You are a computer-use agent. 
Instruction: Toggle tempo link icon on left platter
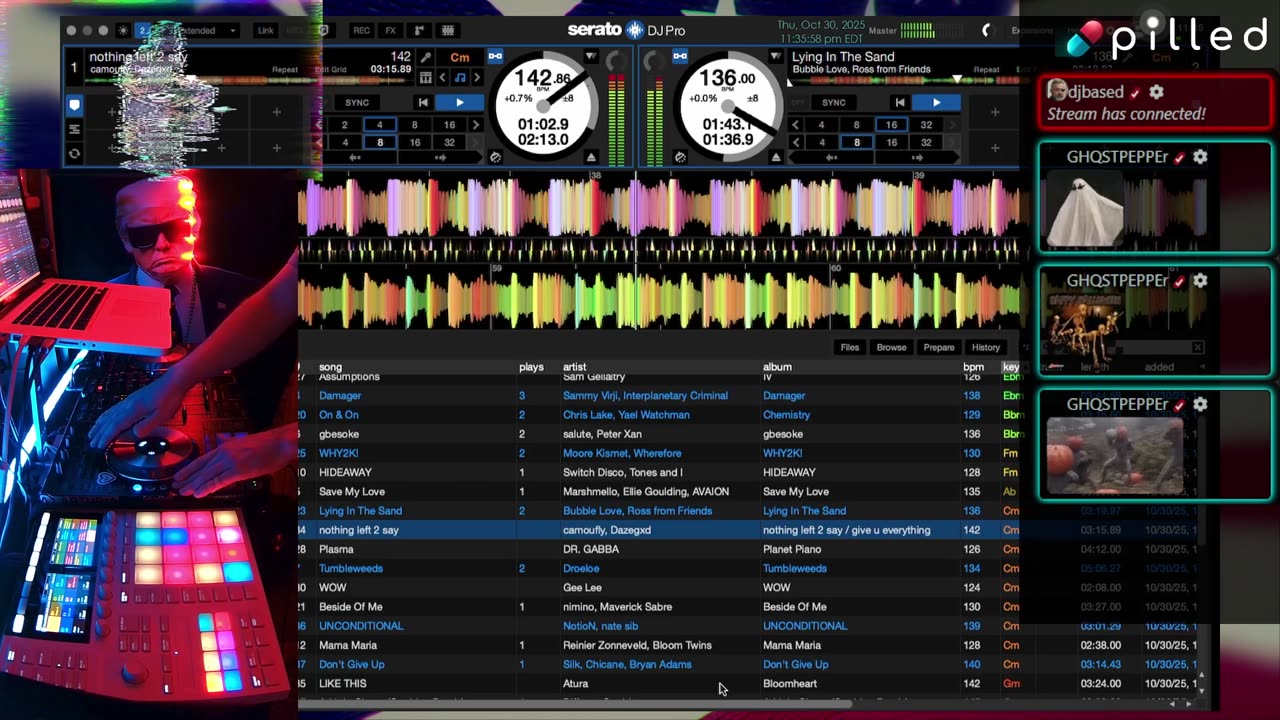point(496,57)
